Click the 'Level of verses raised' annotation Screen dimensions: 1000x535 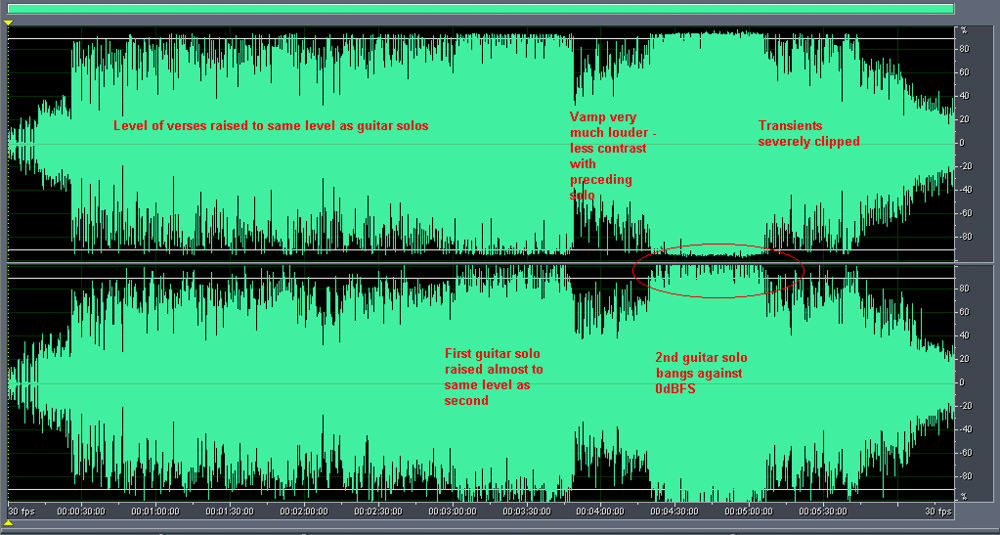pyautogui.click(x=270, y=126)
